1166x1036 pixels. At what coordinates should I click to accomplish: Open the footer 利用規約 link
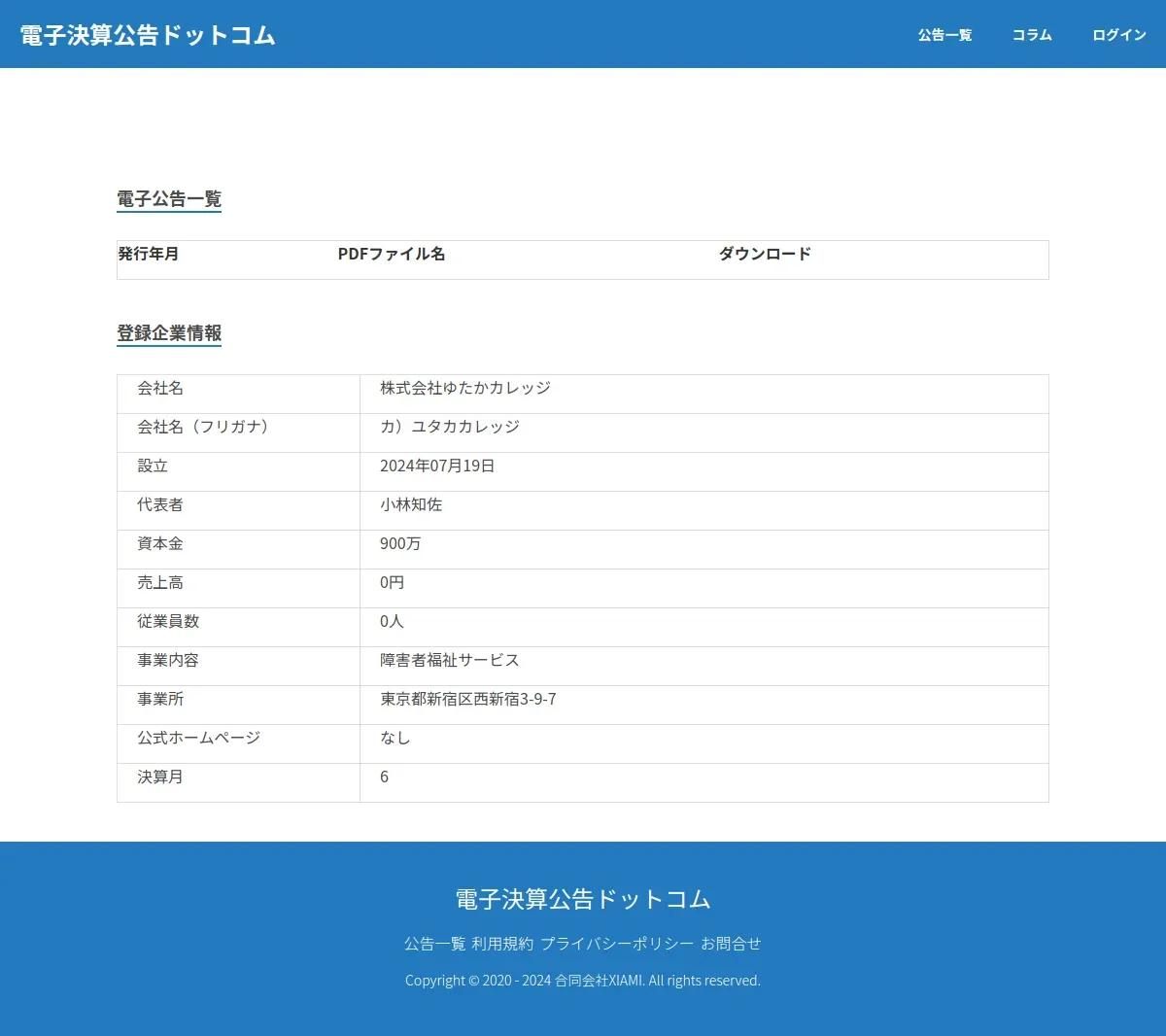(x=502, y=944)
